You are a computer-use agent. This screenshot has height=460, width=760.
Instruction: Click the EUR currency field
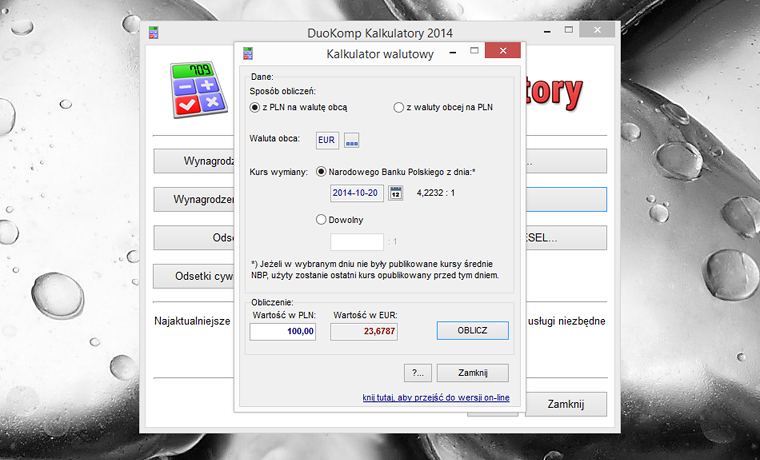327,140
